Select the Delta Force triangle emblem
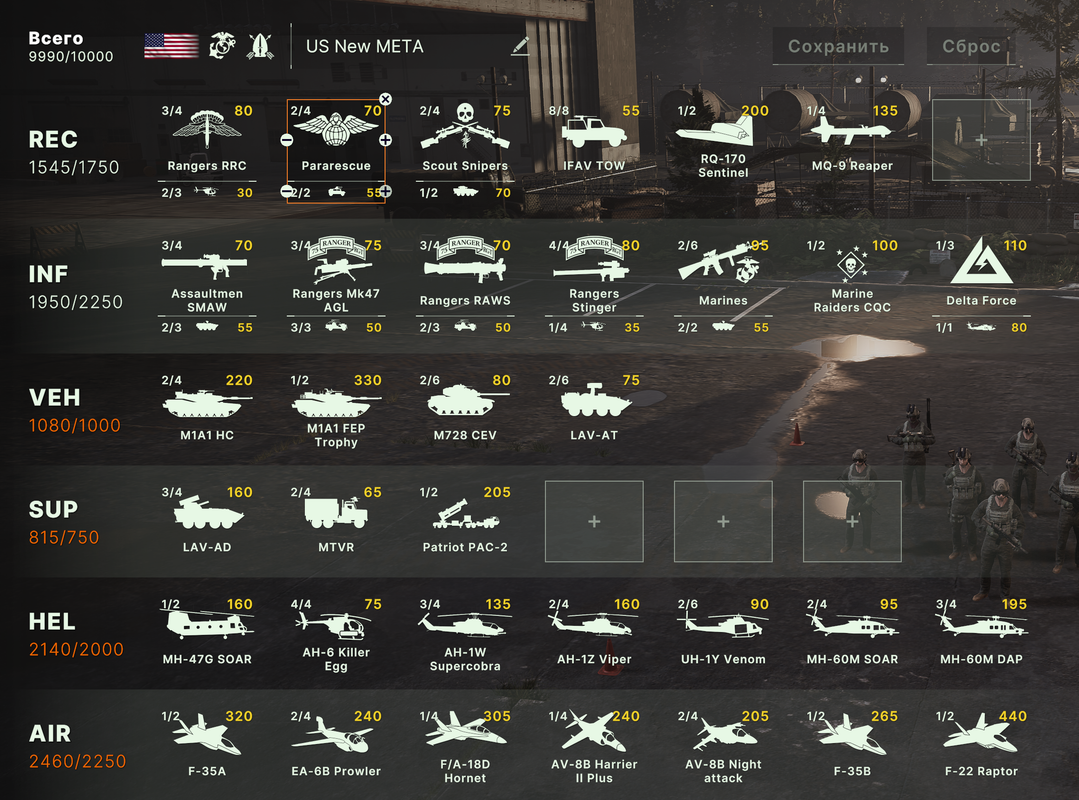 (981, 261)
